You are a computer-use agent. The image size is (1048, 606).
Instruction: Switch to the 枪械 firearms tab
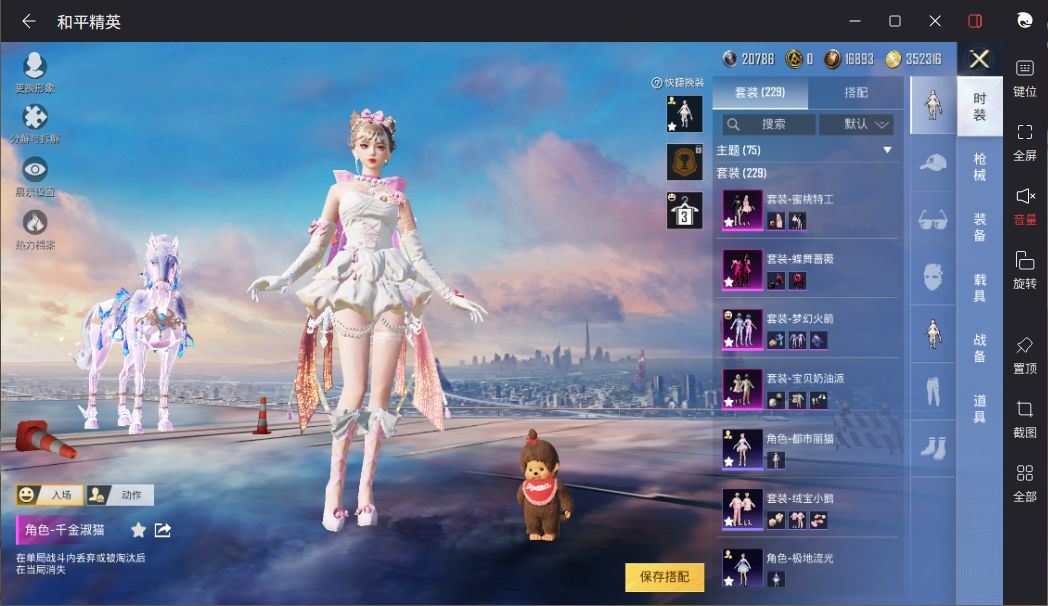pyautogui.click(x=980, y=166)
